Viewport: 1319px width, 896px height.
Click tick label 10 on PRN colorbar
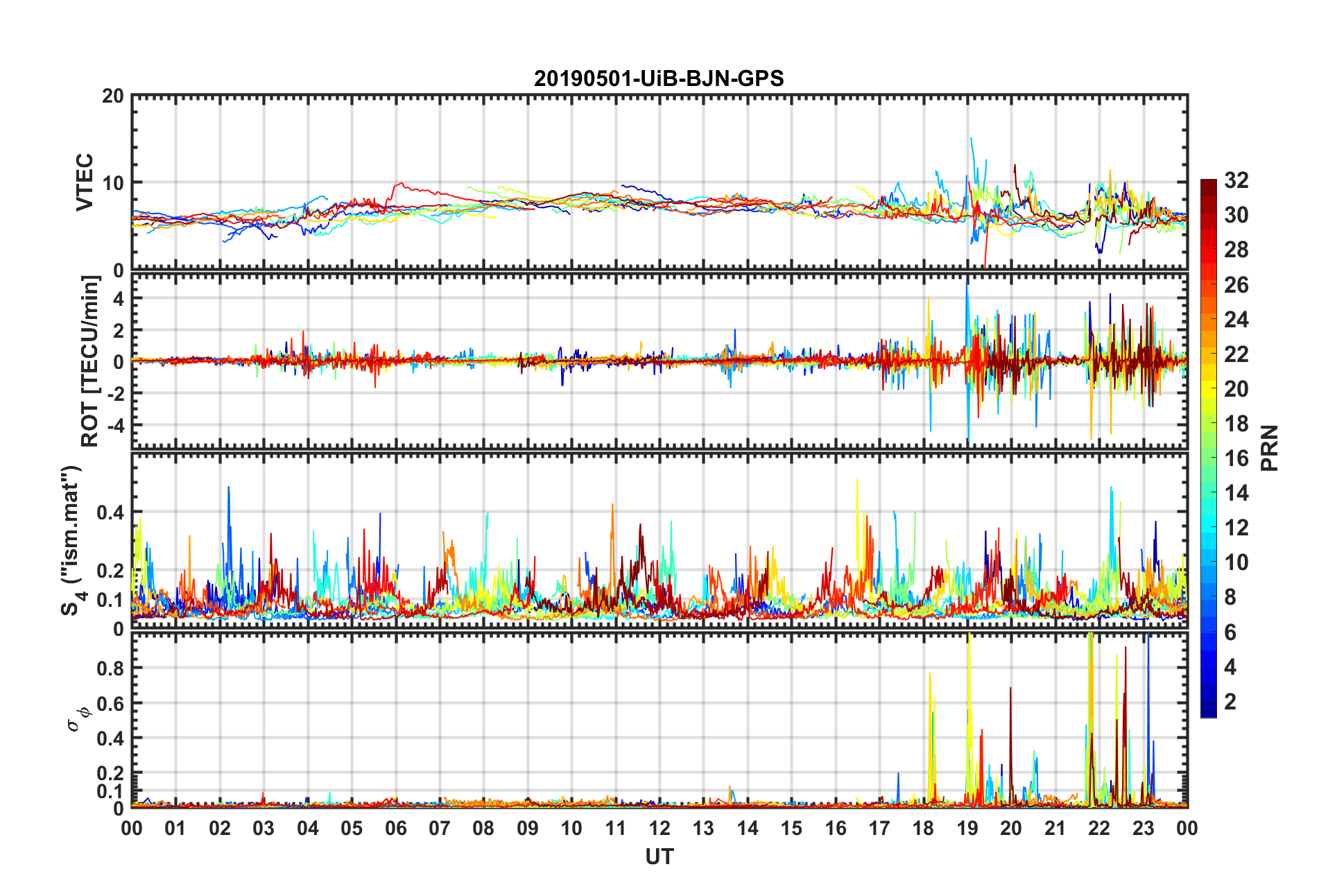pyautogui.click(x=1236, y=562)
